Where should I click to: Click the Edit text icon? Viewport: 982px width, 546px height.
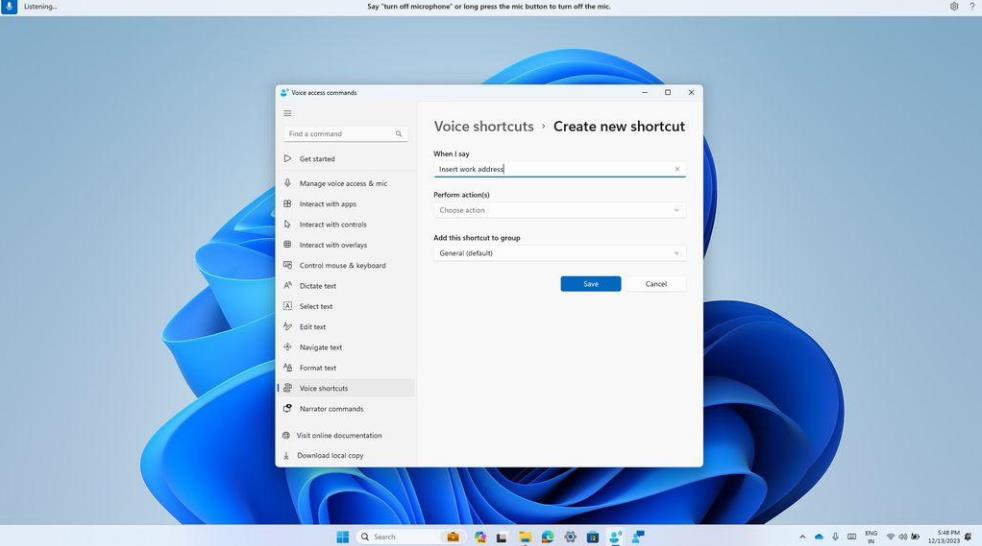(x=287, y=327)
